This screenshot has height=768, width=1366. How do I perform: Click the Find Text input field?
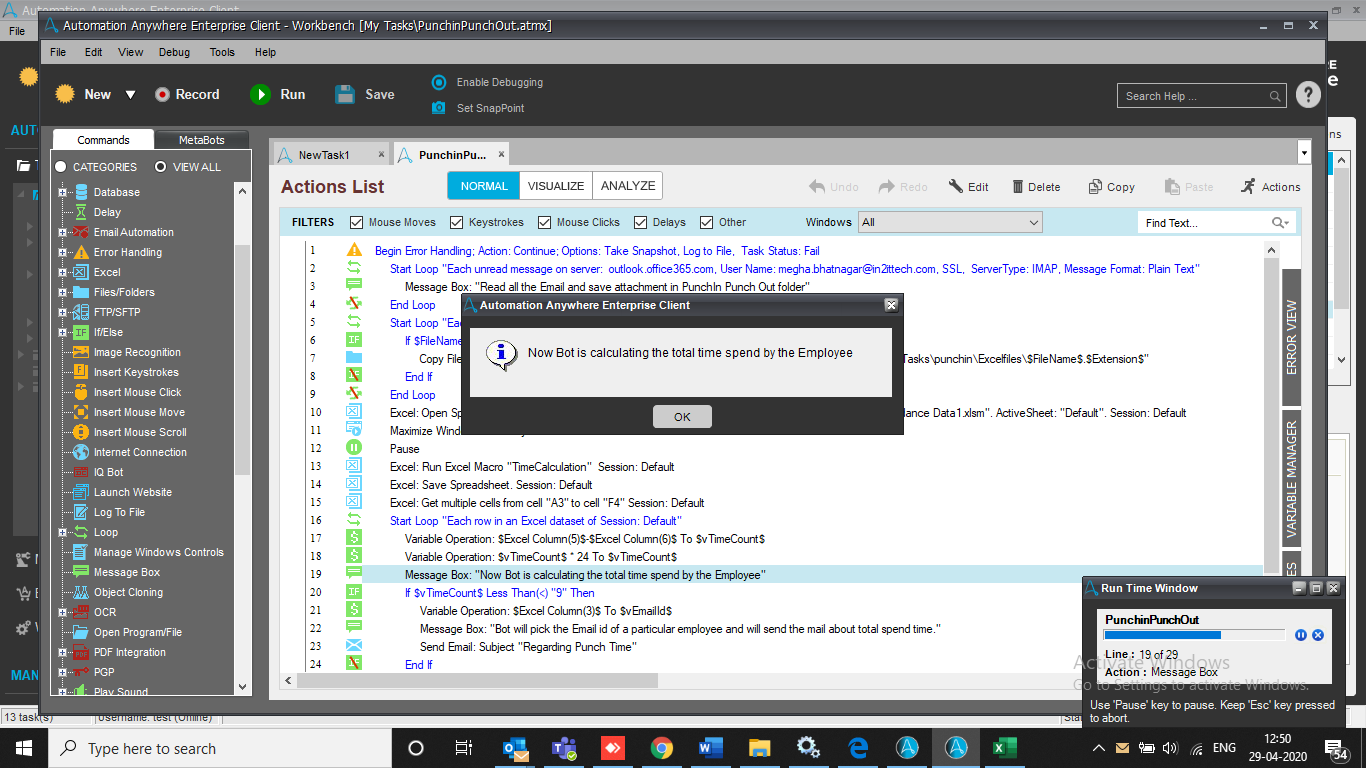tap(1203, 223)
